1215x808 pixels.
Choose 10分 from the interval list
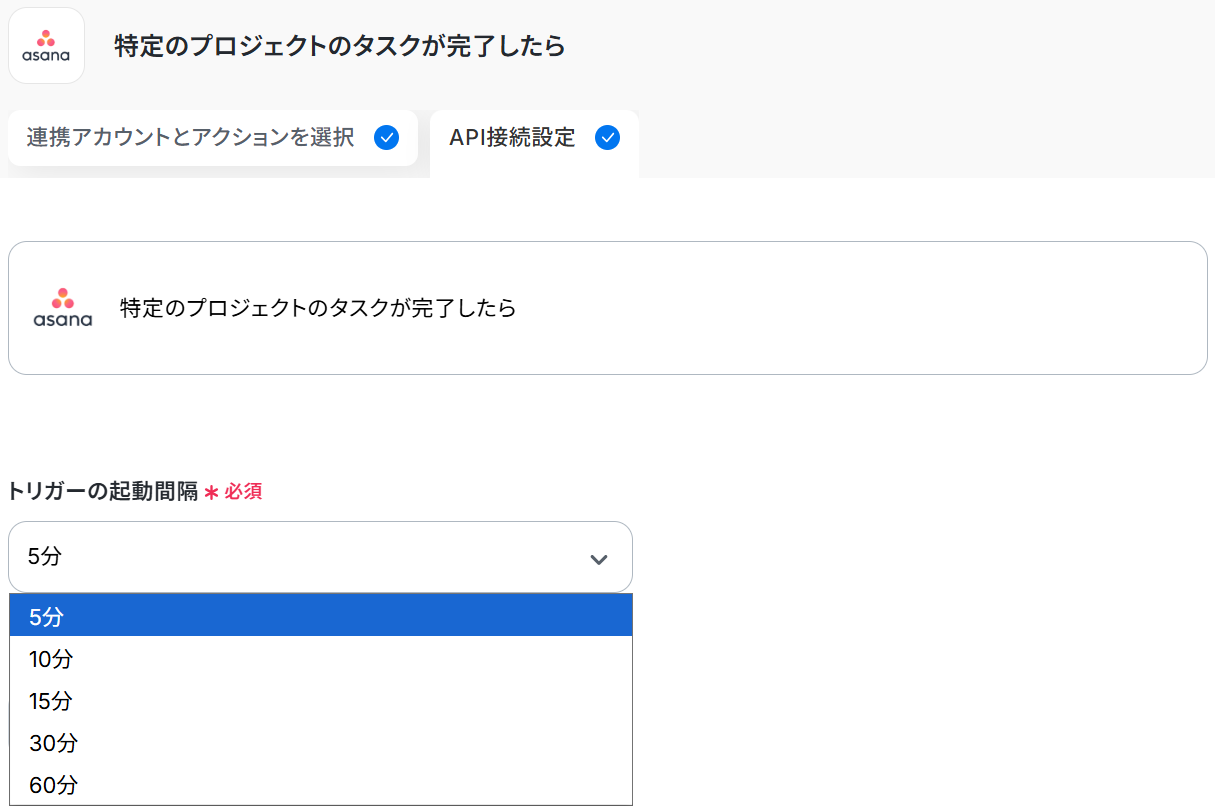coord(320,659)
